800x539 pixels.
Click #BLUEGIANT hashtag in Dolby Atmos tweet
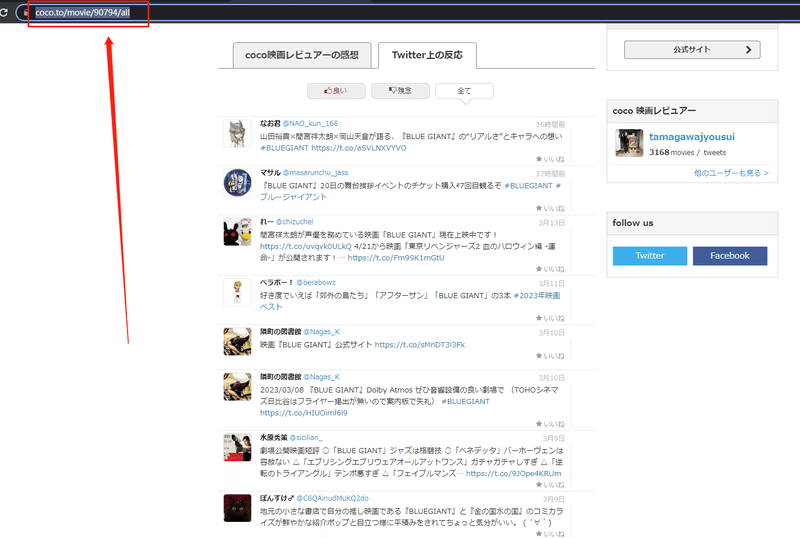point(465,402)
